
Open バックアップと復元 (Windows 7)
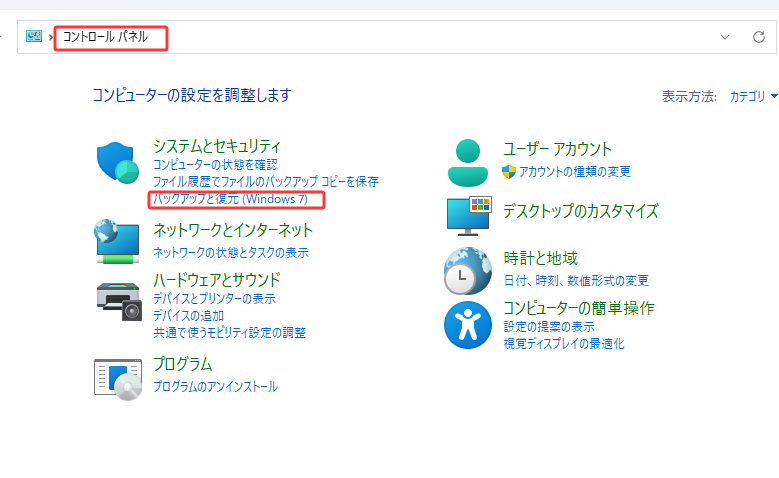[x=231, y=199]
